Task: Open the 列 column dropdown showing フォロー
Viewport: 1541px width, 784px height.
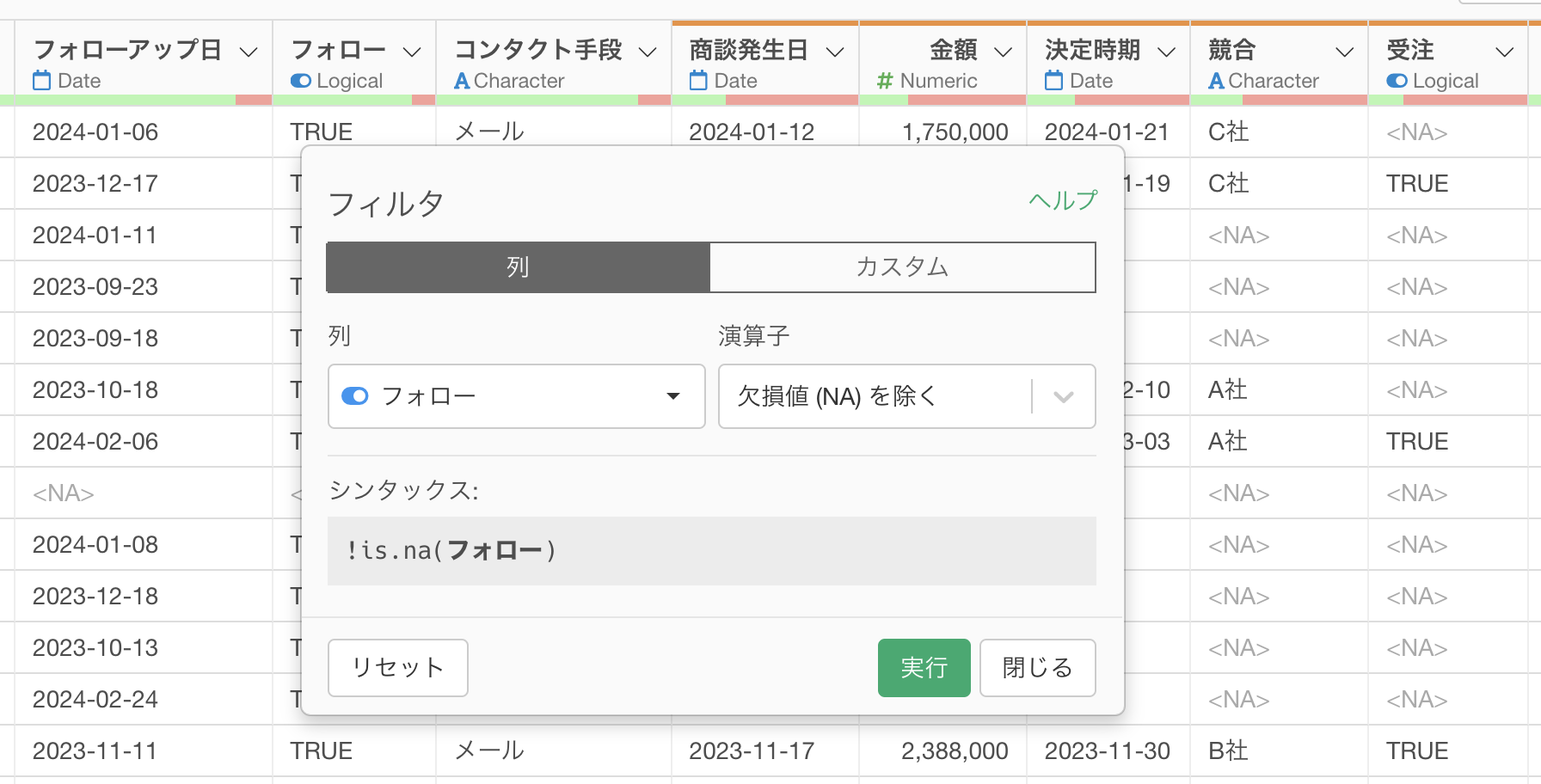Action: pyautogui.click(x=516, y=396)
